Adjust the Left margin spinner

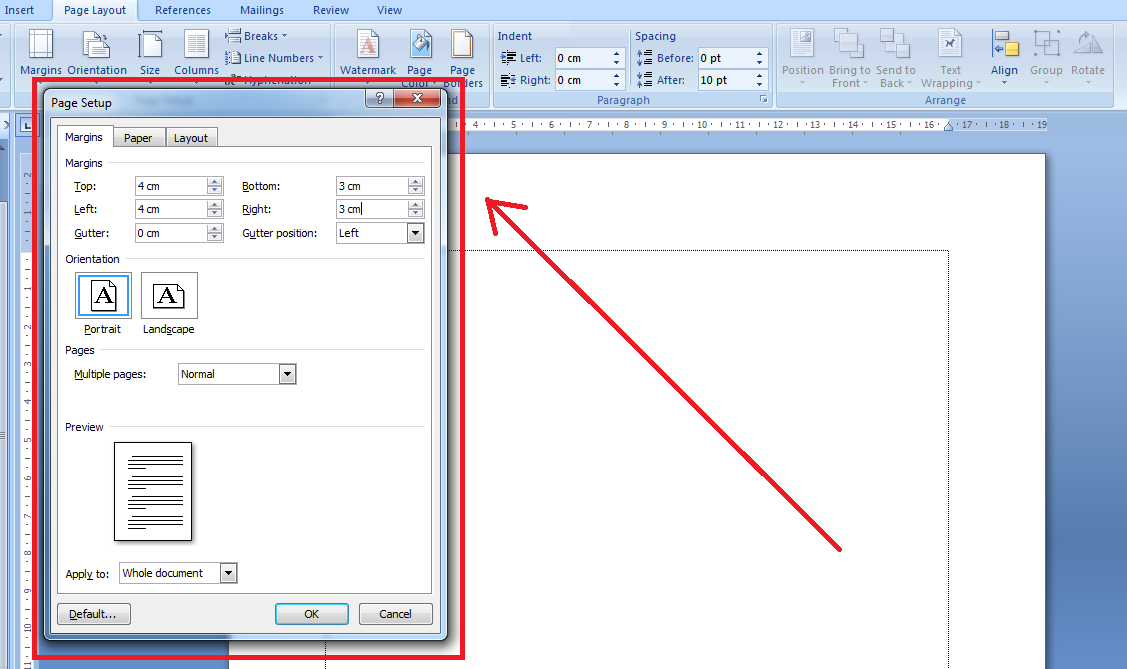click(x=214, y=209)
